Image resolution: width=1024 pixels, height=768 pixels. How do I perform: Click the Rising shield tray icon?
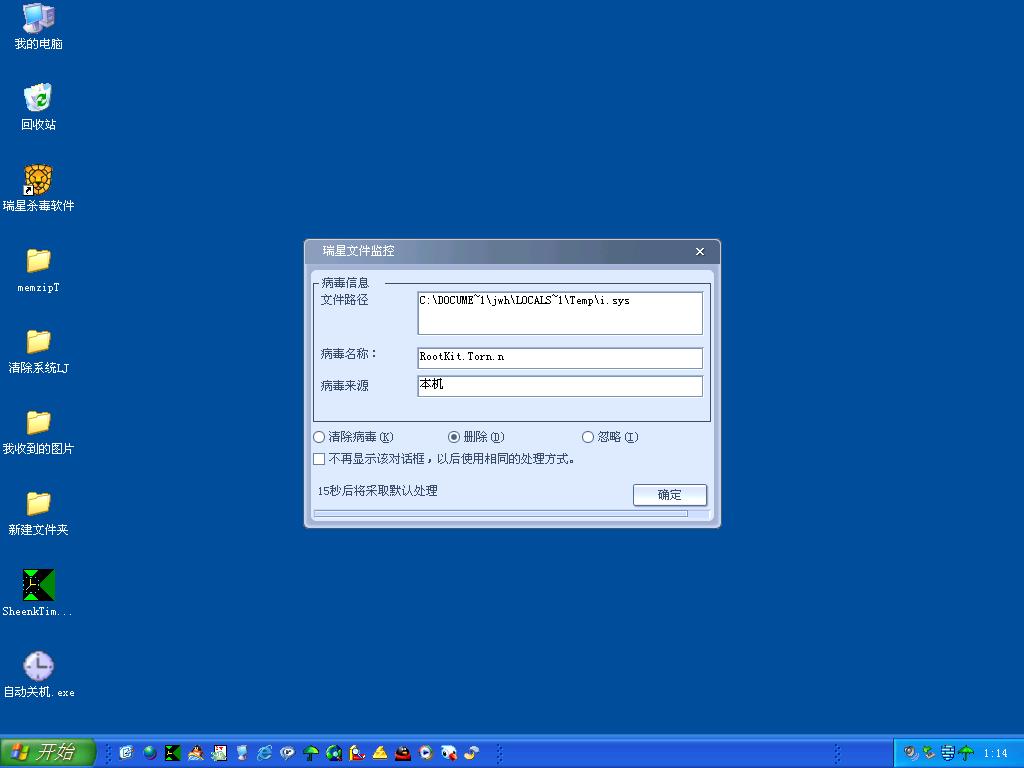point(948,753)
